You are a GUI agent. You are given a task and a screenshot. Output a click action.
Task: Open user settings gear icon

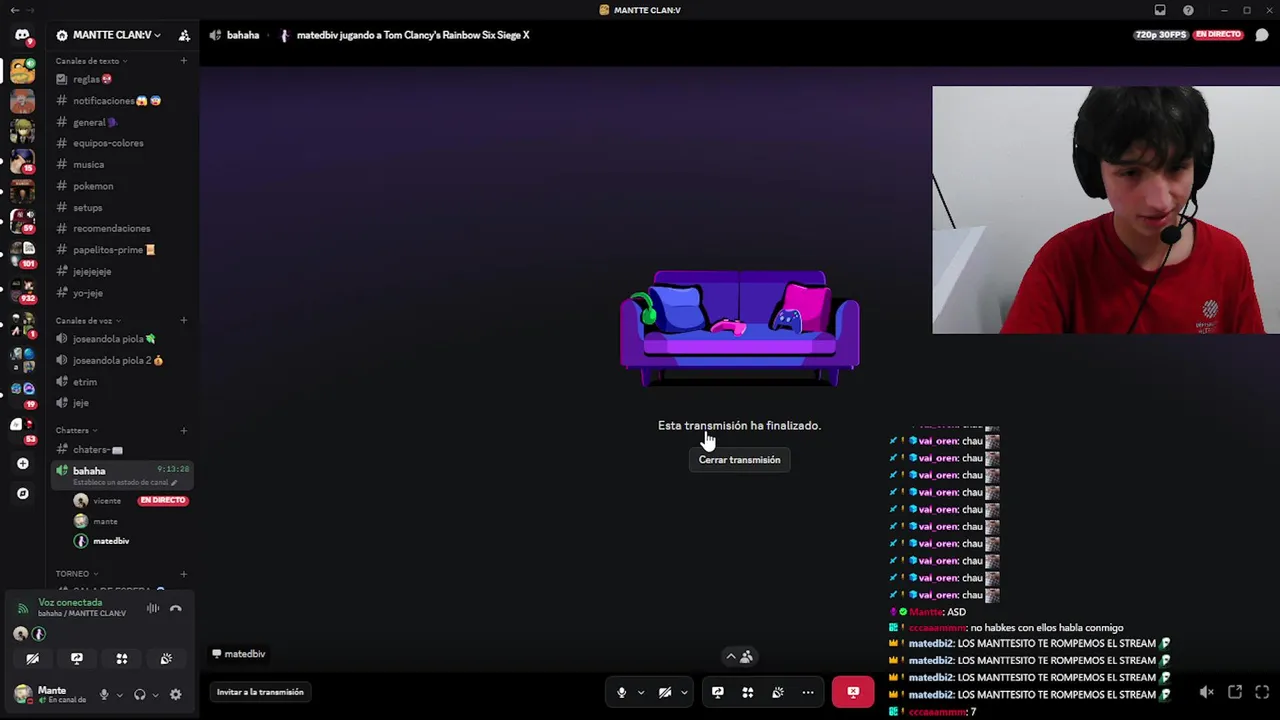tap(176, 695)
